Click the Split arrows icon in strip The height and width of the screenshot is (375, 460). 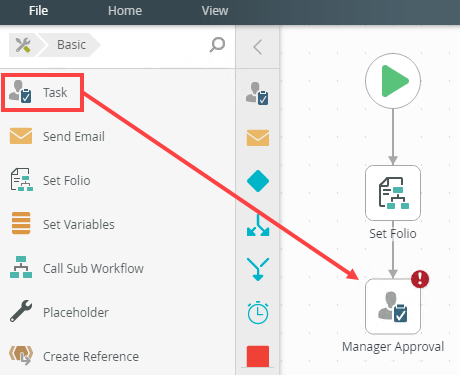(258, 225)
